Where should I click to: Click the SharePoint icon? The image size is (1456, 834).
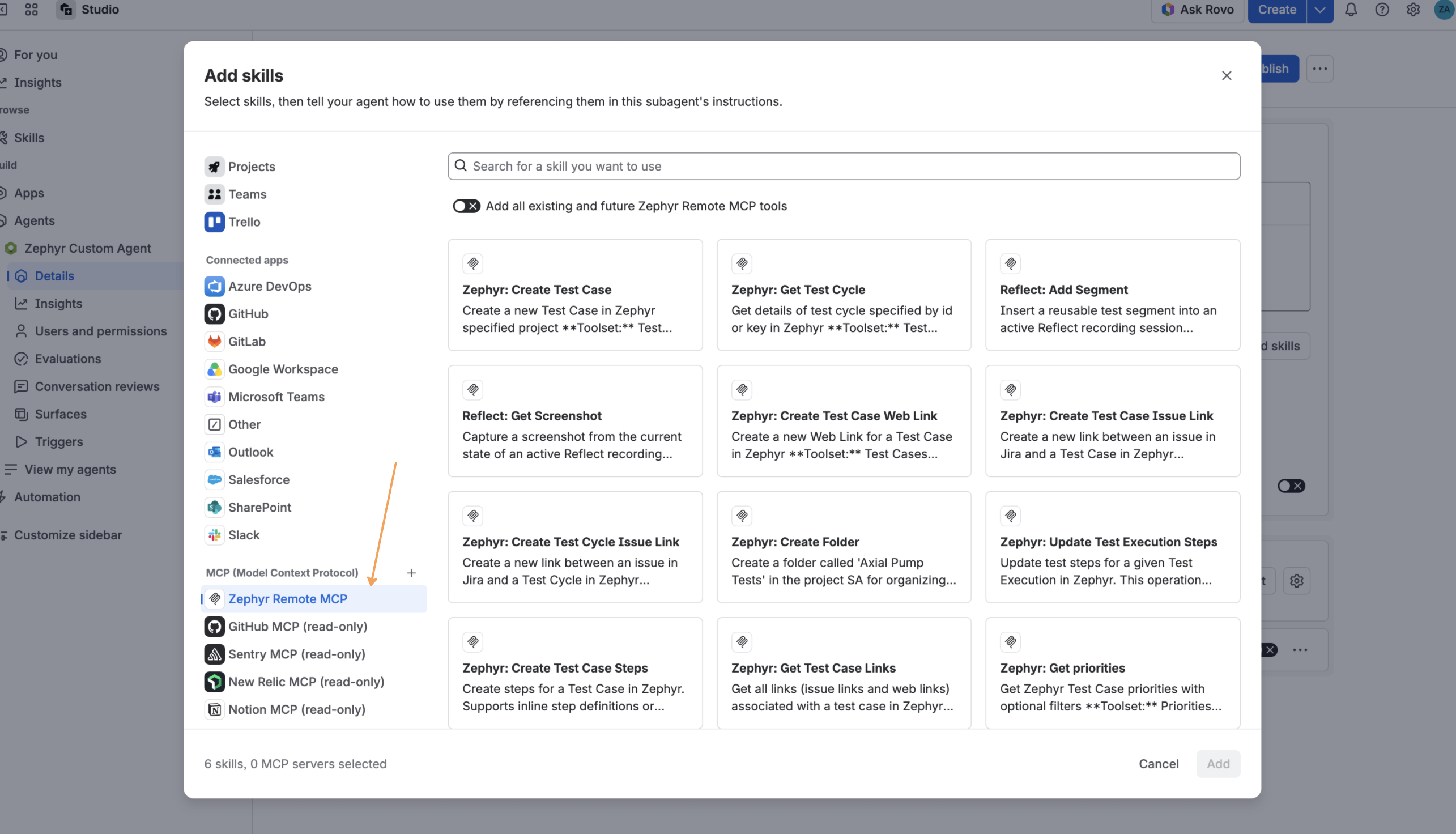(214, 507)
